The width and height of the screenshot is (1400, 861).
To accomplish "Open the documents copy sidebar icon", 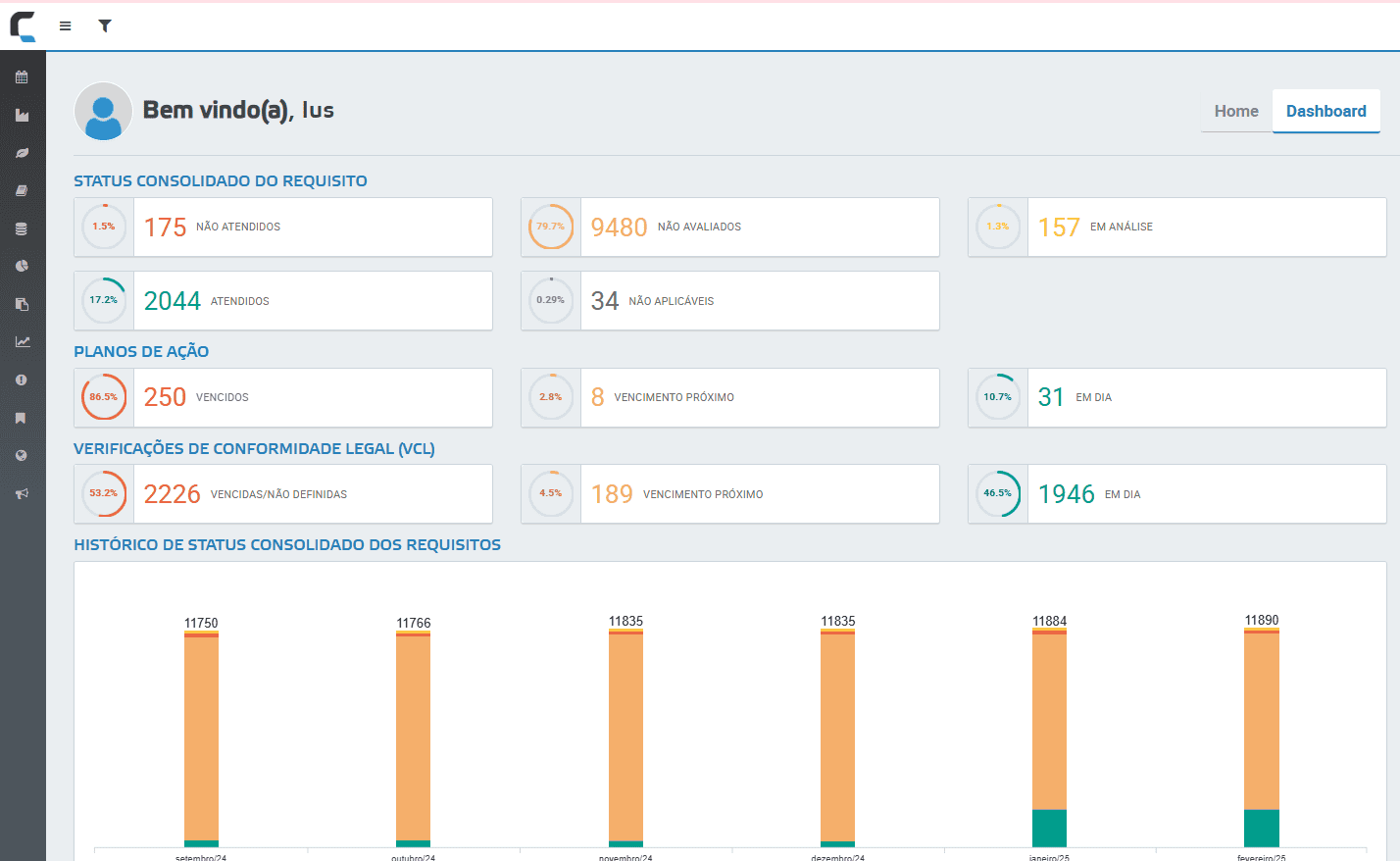I will click(x=22, y=304).
